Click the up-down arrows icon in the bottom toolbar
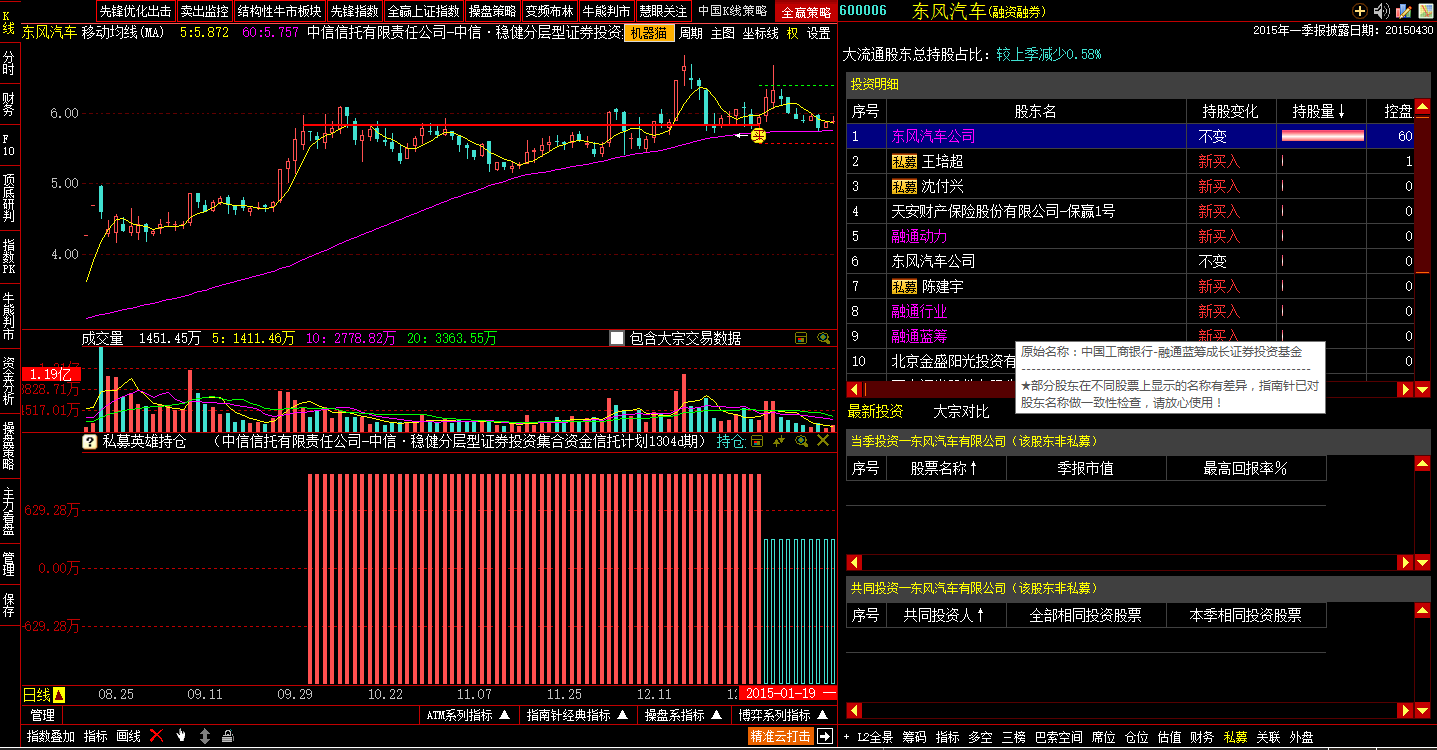The height and width of the screenshot is (750, 1437). 205,736
